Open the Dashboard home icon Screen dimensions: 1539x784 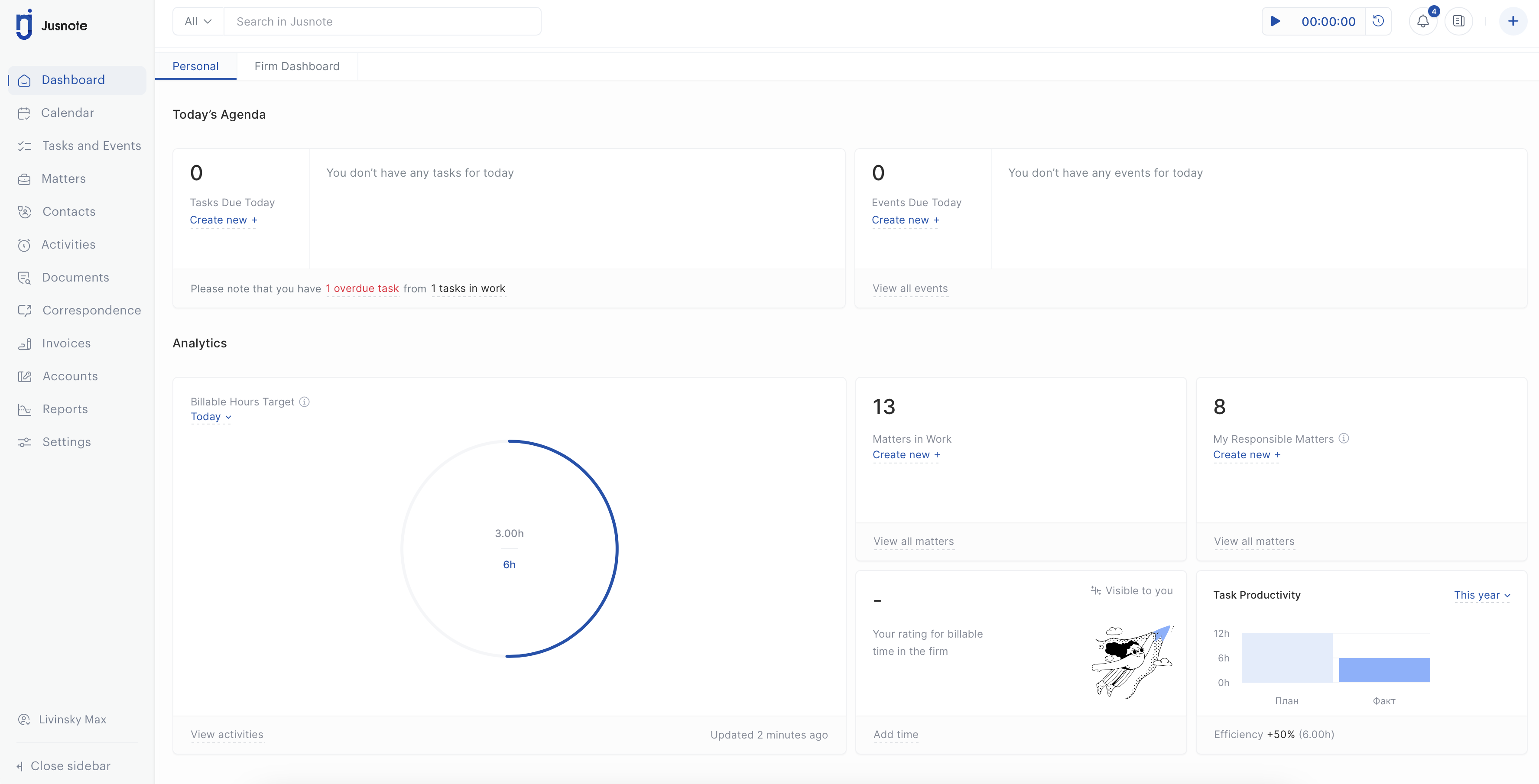point(25,81)
